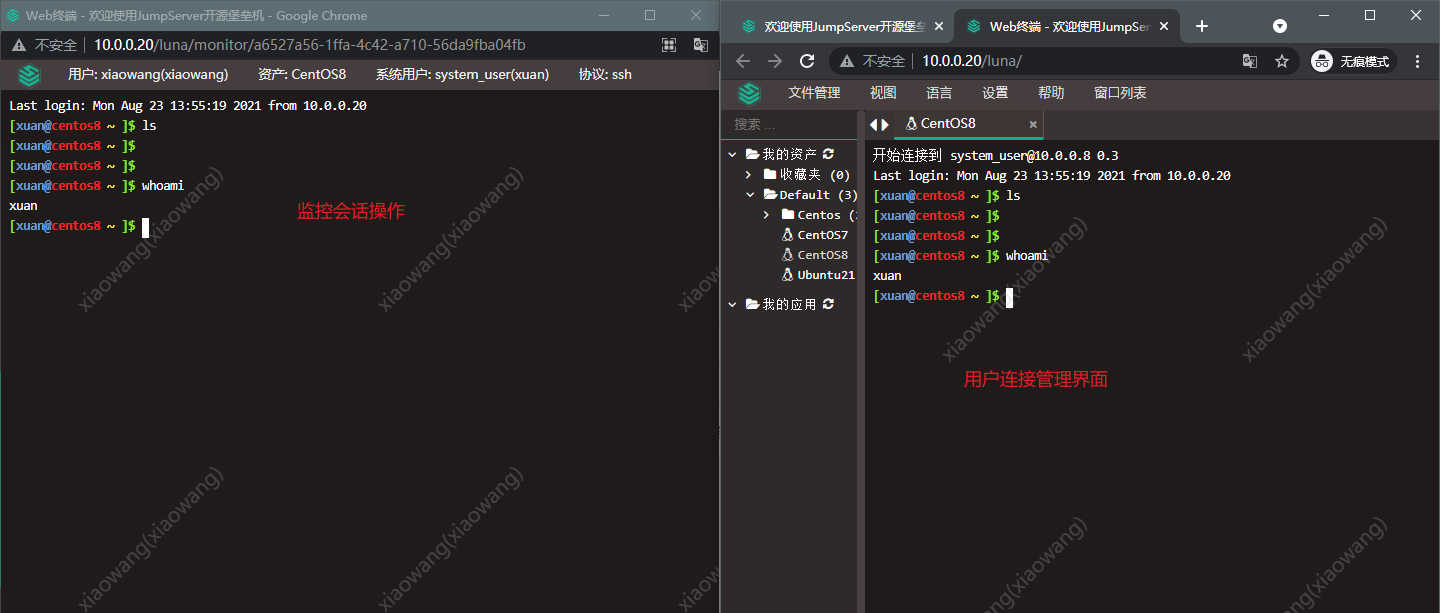Click the incognito mode (无痕模式) indicator

click(1354, 61)
